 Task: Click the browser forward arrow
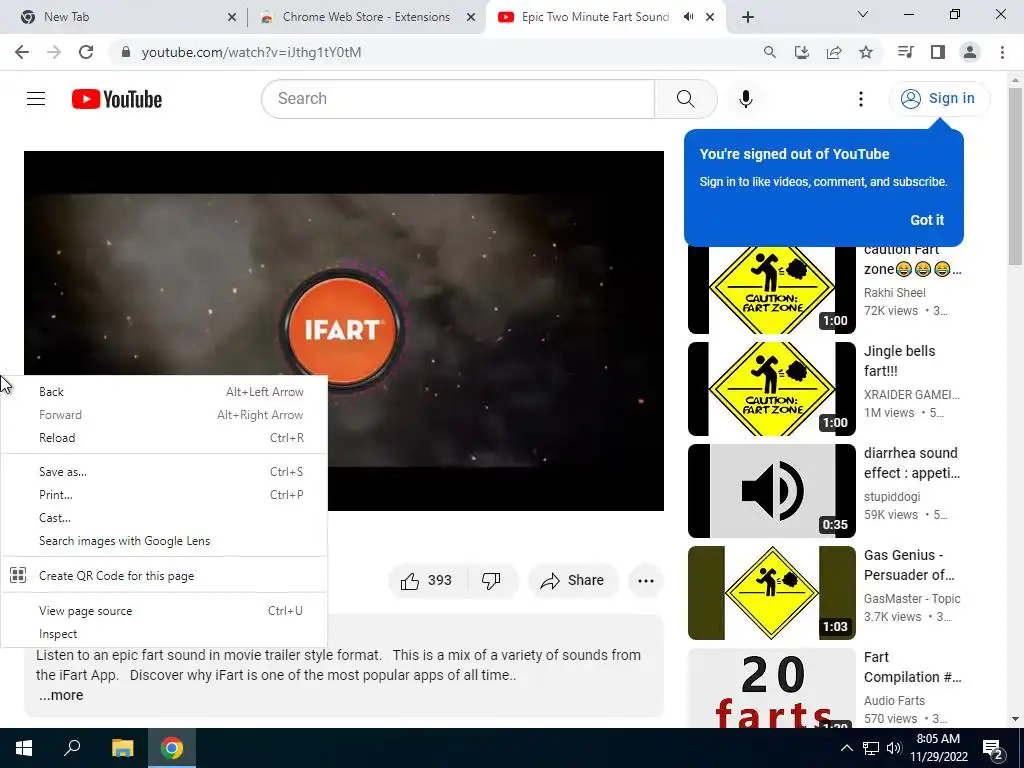point(54,52)
